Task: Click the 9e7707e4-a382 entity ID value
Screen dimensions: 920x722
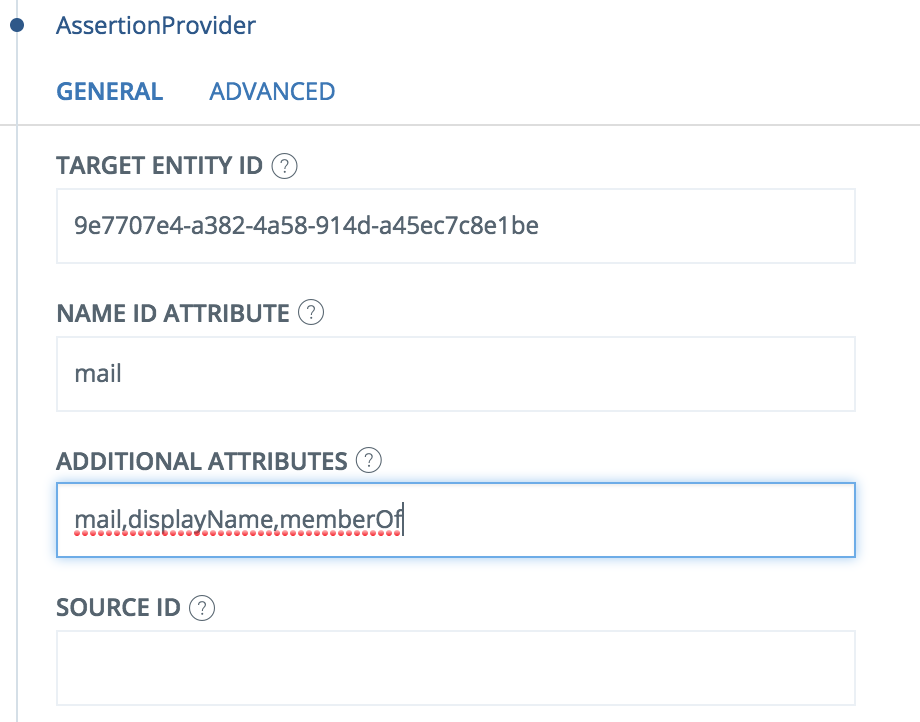Action: pyautogui.click(x=306, y=226)
